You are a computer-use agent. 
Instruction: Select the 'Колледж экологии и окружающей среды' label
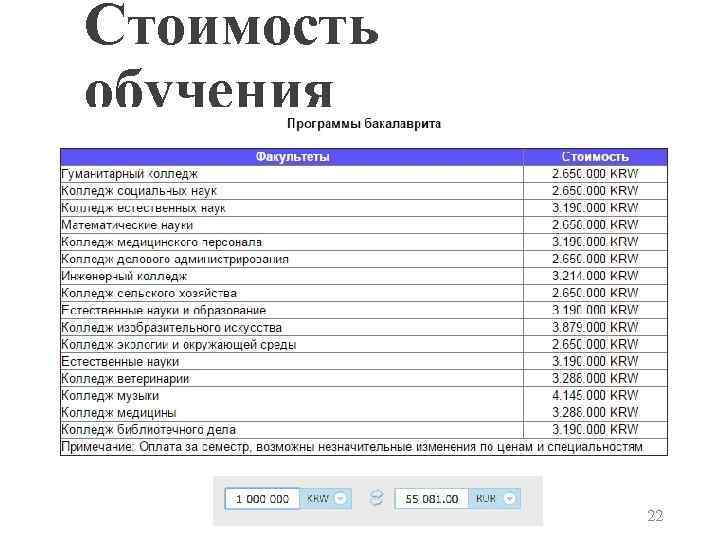pyautogui.click(x=179, y=344)
